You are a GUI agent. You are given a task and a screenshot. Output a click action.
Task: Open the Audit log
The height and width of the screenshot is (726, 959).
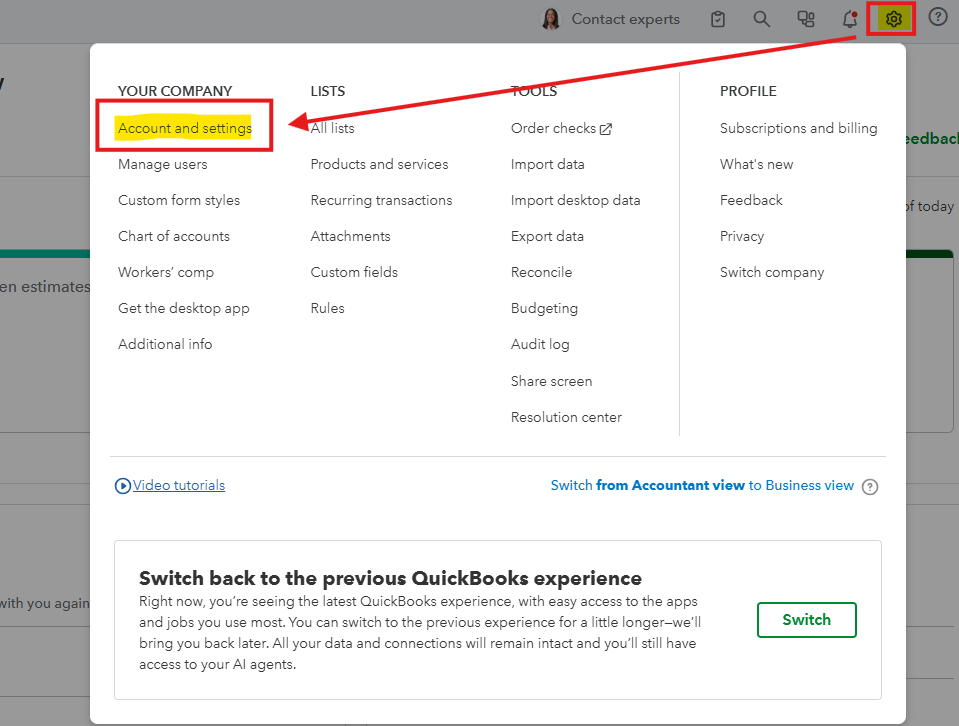coord(540,344)
